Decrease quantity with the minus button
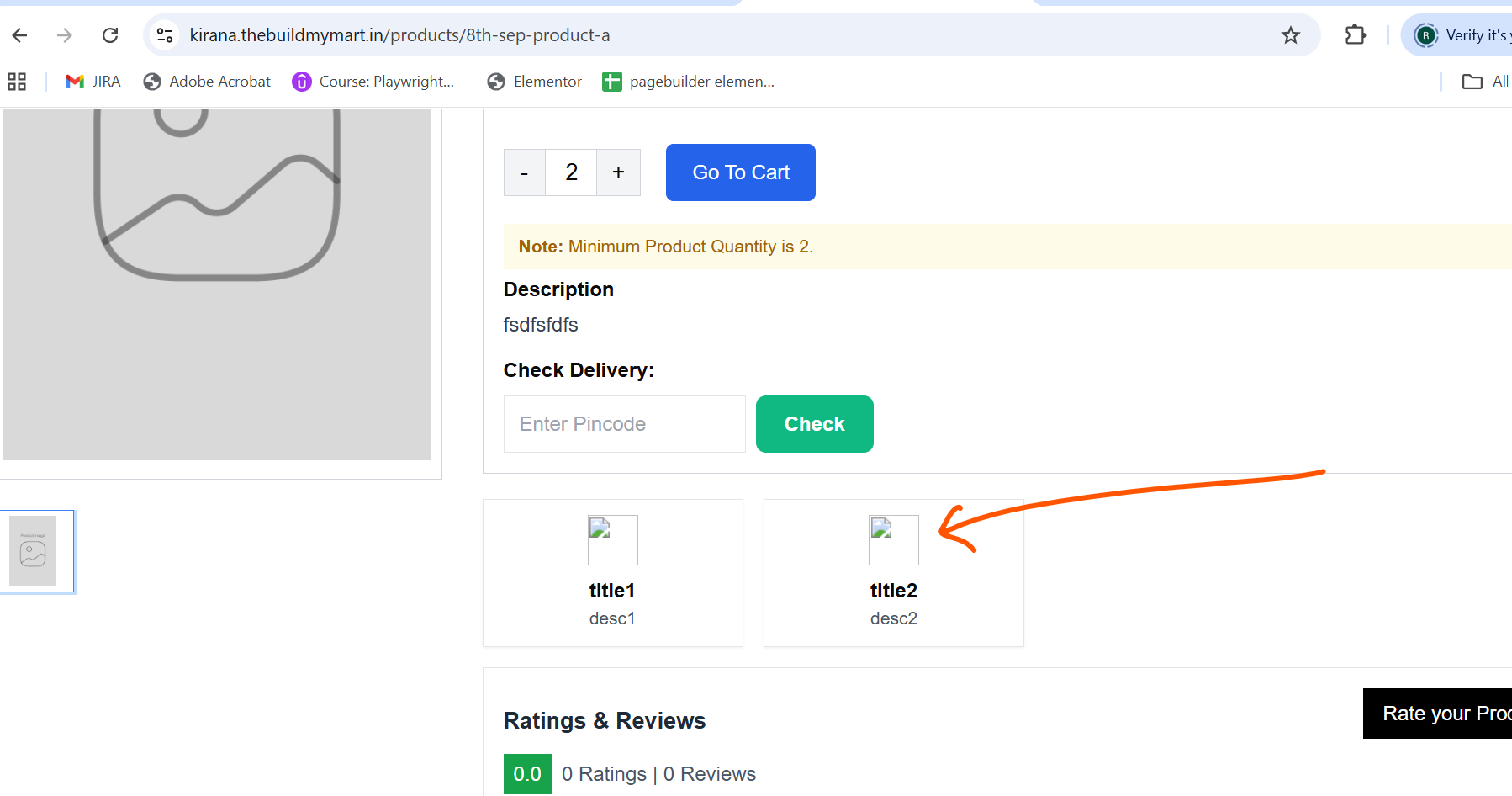This screenshot has width=1512, height=796. (525, 172)
